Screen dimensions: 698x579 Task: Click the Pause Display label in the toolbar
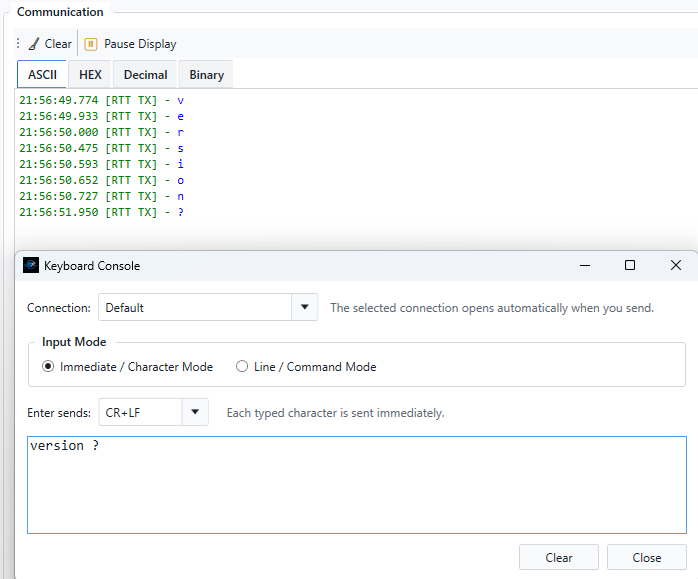pos(140,44)
